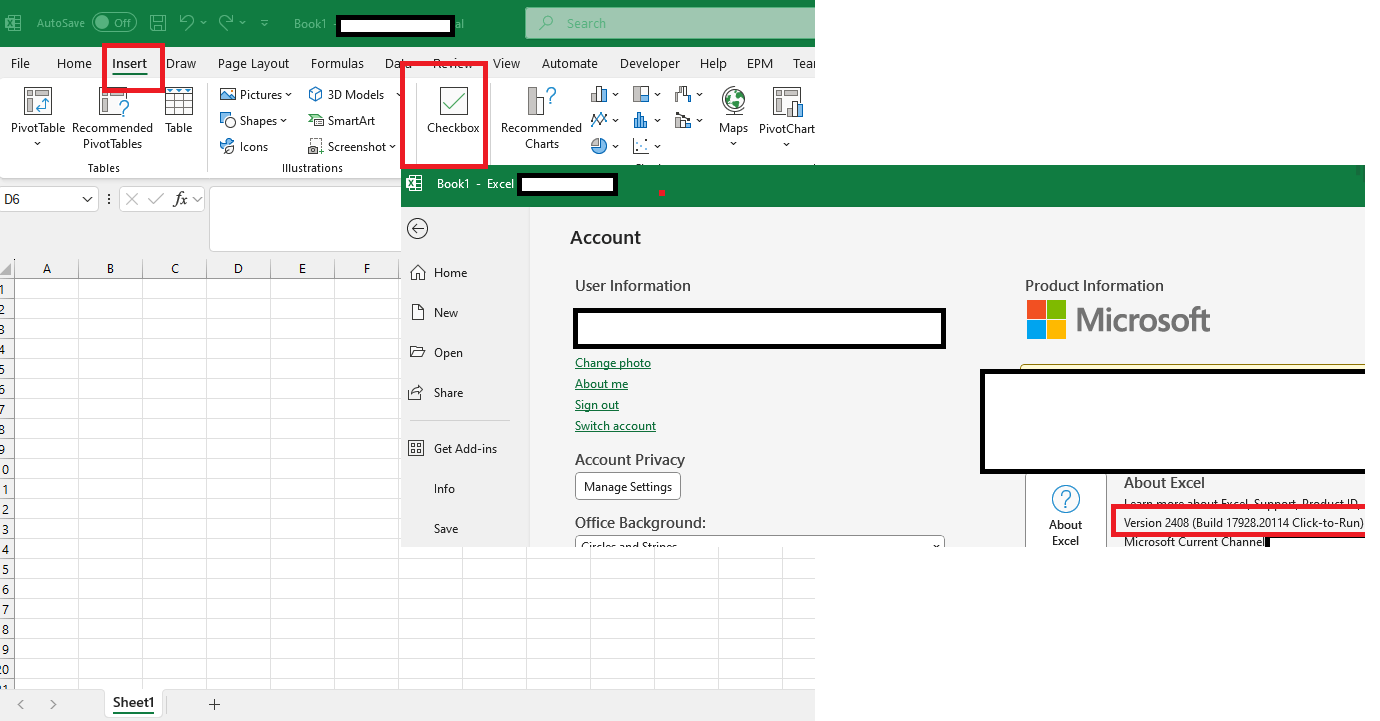Open Office Background combo box
The height and width of the screenshot is (721, 1380).
760,542
